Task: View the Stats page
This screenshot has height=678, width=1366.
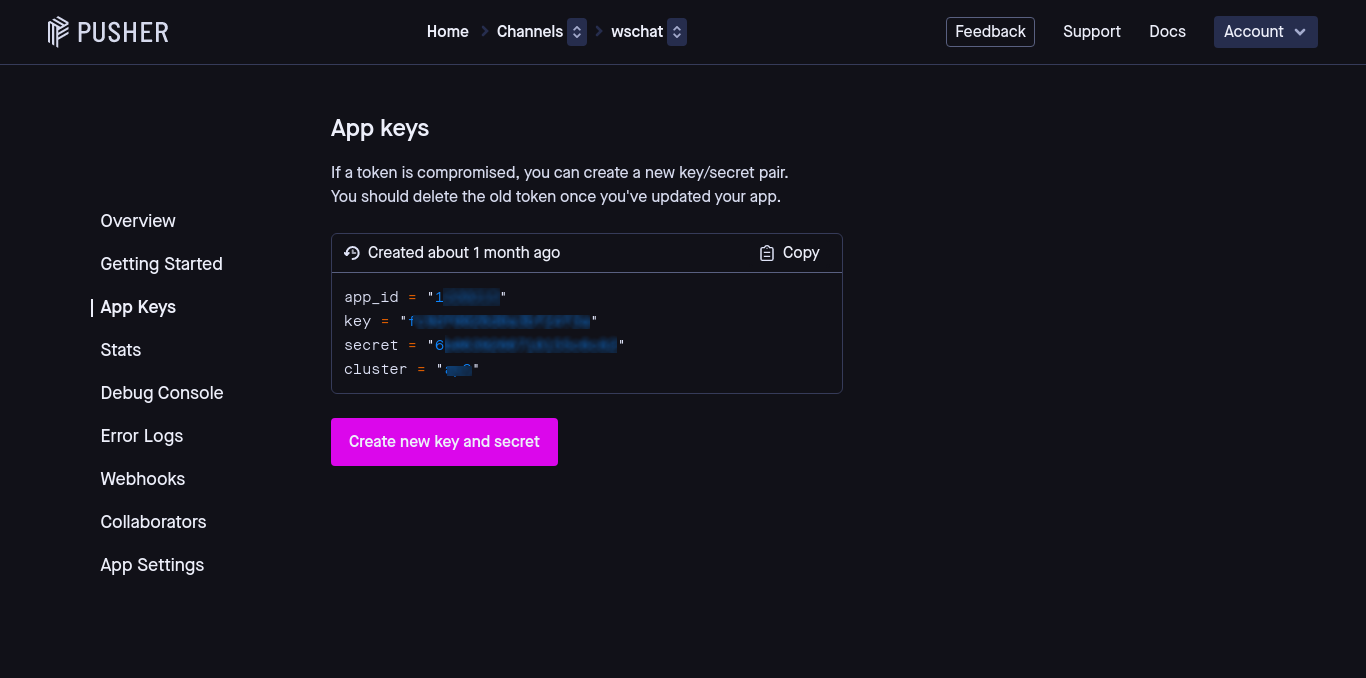Action: [x=121, y=350]
